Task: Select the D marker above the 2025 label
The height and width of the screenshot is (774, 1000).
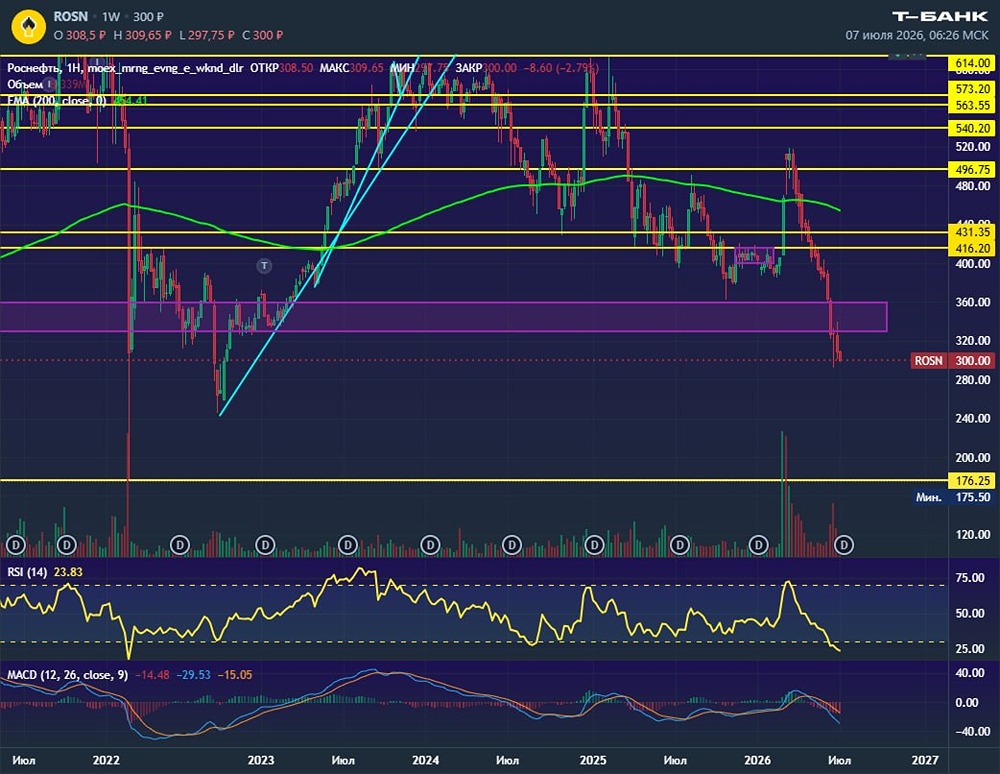Action: pyautogui.click(x=594, y=545)
